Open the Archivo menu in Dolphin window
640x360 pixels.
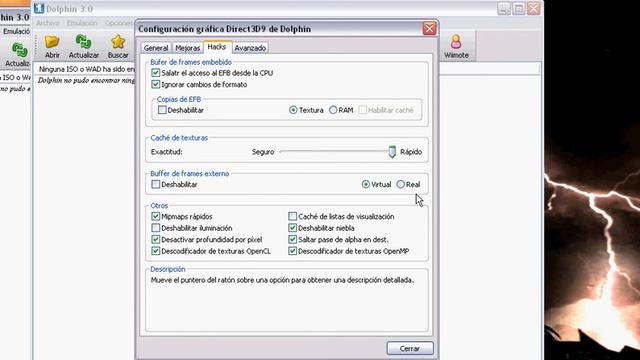point(48,23)
